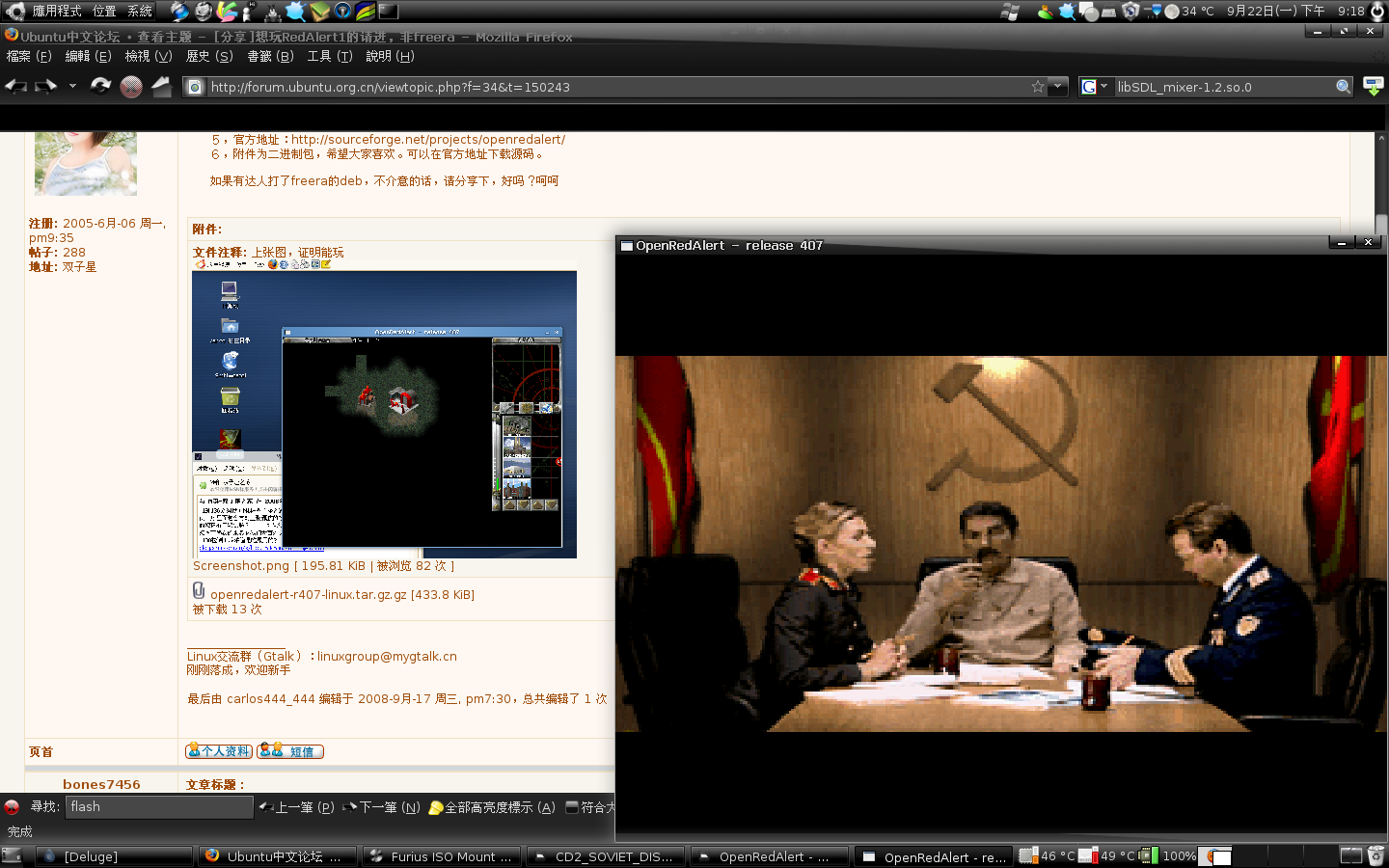The width and height of the screenshot is (1389, 868).
Task: Launch the blue globe browser panel icon
Action: (179, 12)
